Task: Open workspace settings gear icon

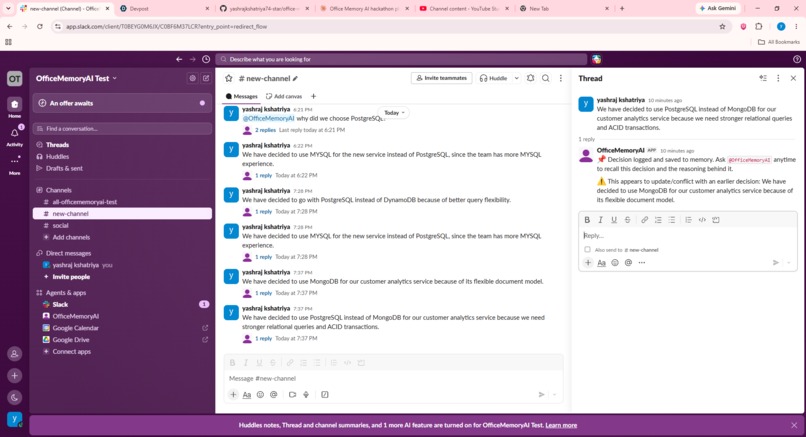Action: tap(192, 78)
